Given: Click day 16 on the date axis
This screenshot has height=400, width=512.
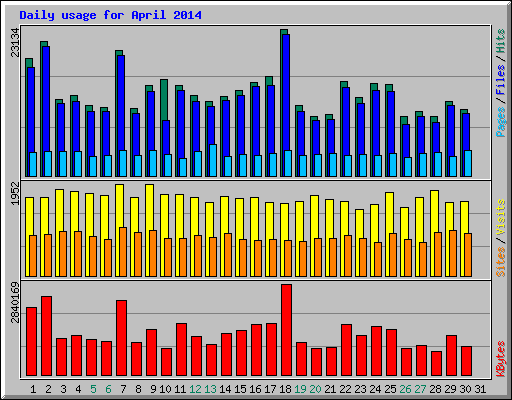Looking at the screenshot, I should (255, 389).
